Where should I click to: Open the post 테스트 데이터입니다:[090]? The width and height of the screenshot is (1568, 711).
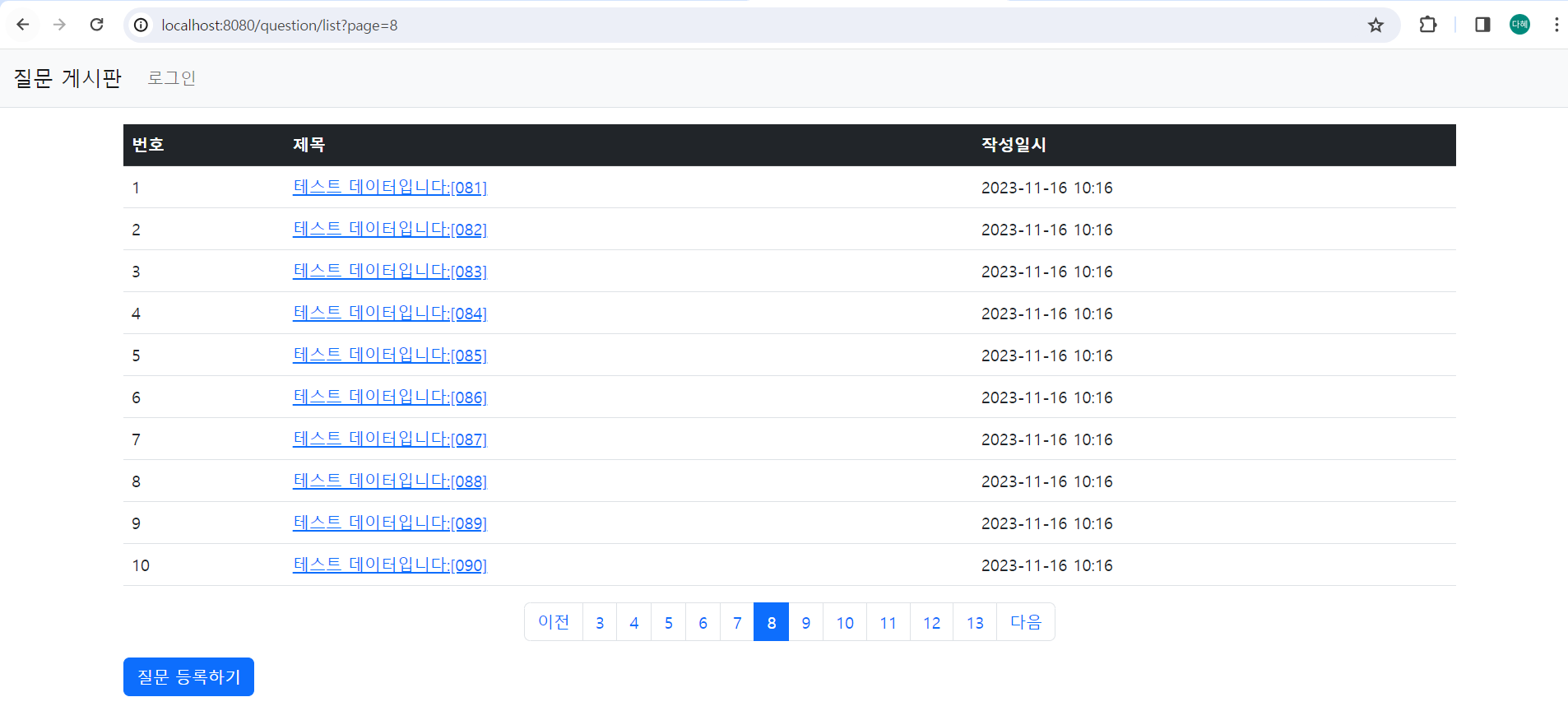point(390,565)
